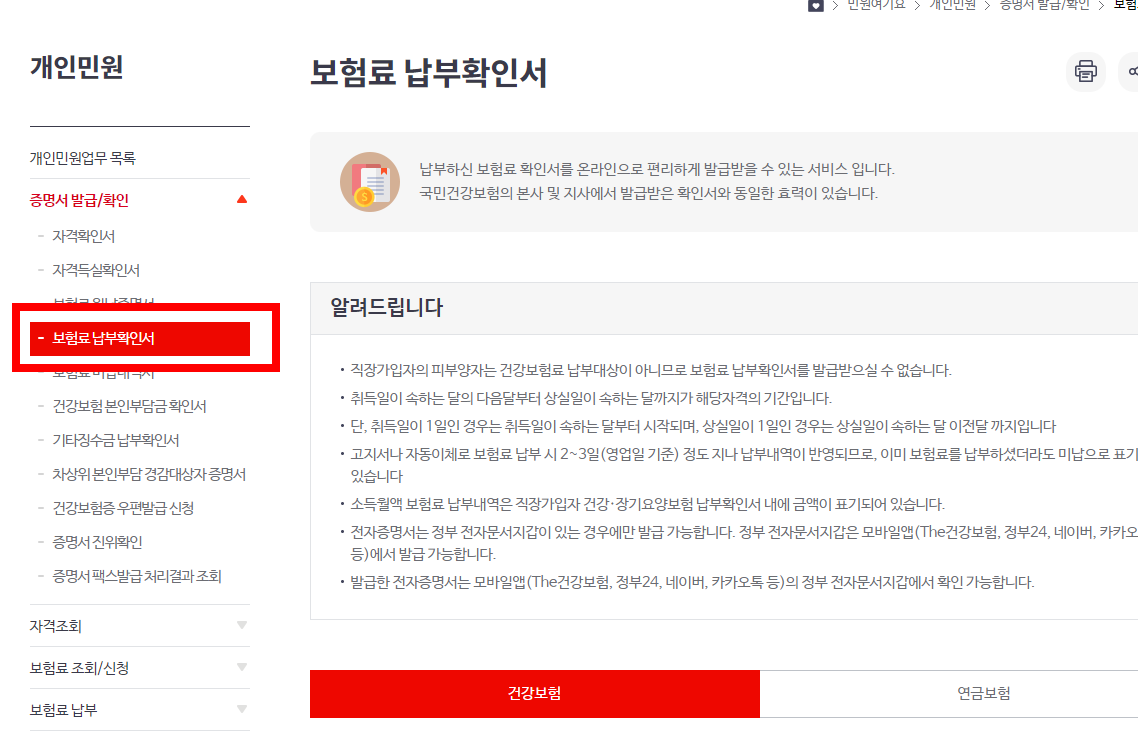Open 증명서 팩스발급 처리결과 조회

(x=136, y=573)
